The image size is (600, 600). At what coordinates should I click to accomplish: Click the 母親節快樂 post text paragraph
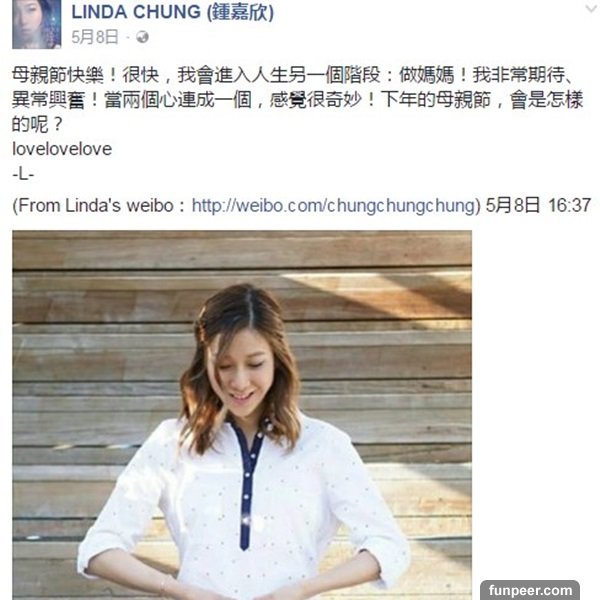[298, 99]
